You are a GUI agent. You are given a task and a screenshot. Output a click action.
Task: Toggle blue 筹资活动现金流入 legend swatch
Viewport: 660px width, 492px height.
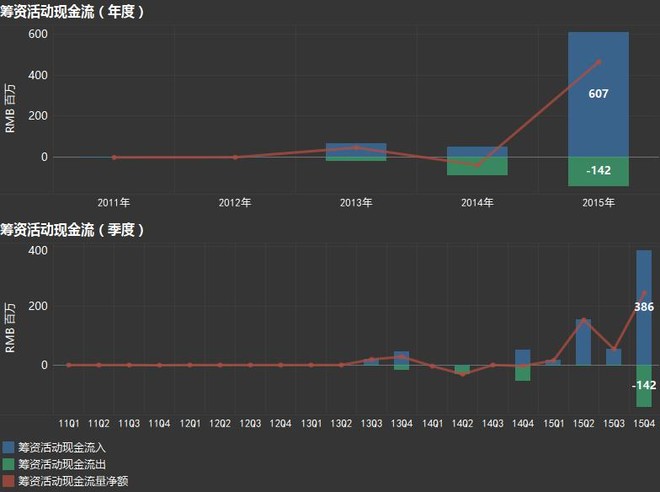point(8,447)
